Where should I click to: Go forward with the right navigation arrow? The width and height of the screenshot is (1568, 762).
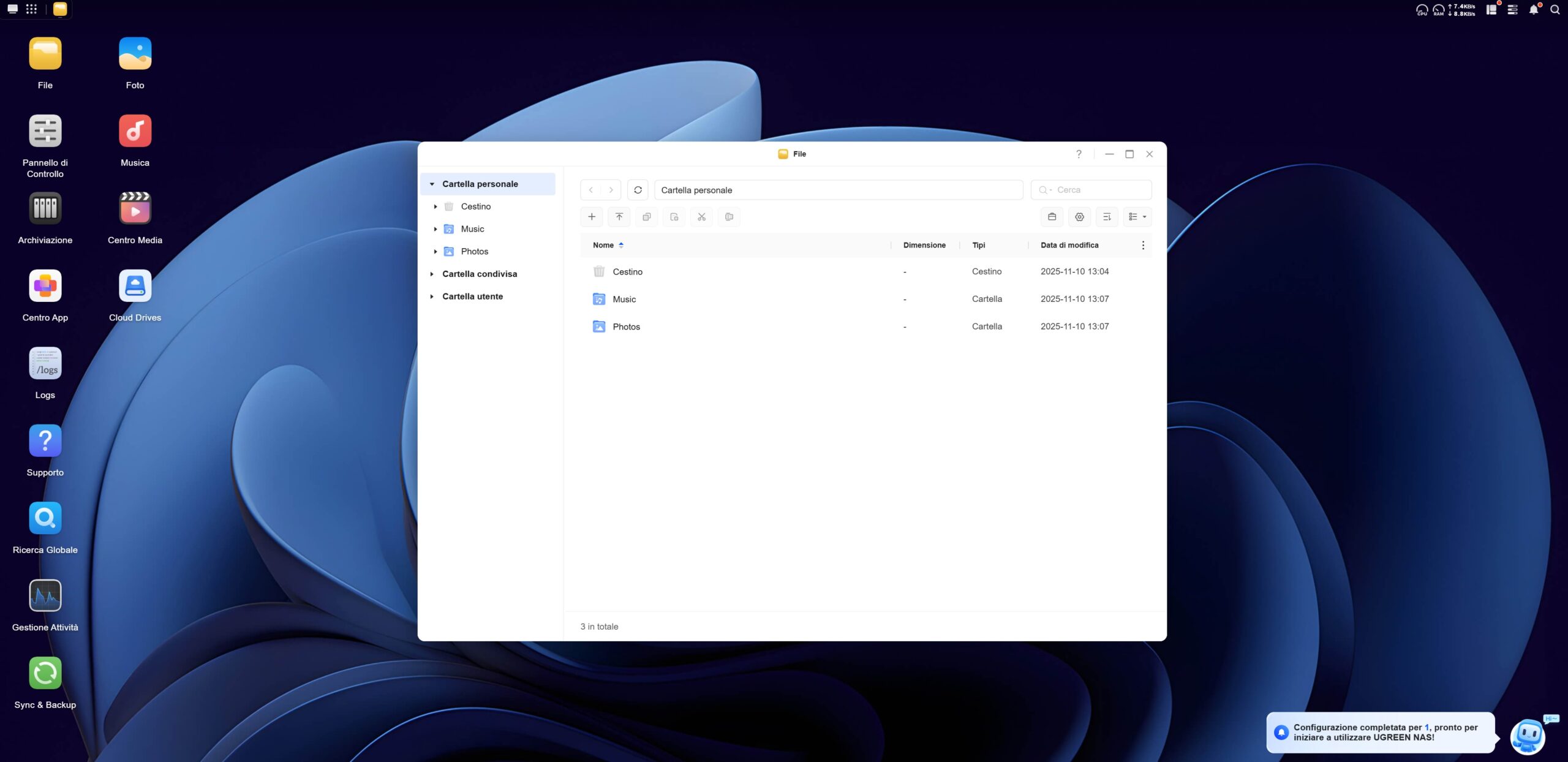click(x=611, y=190)
